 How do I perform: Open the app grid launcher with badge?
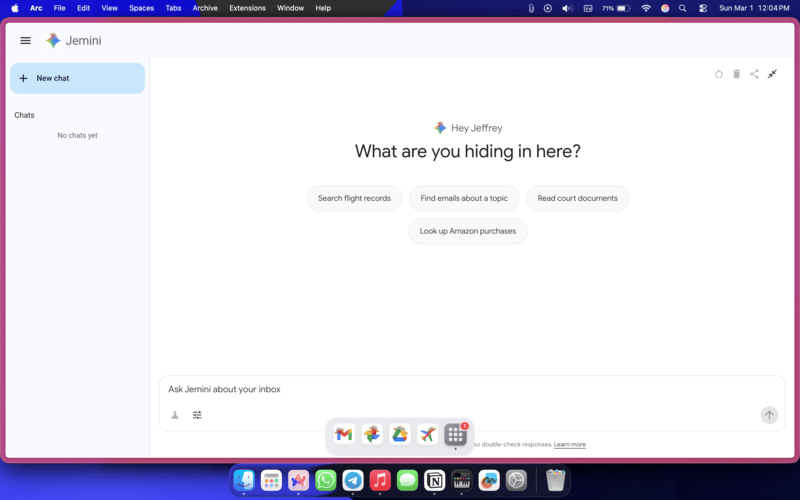coord(456,435)
